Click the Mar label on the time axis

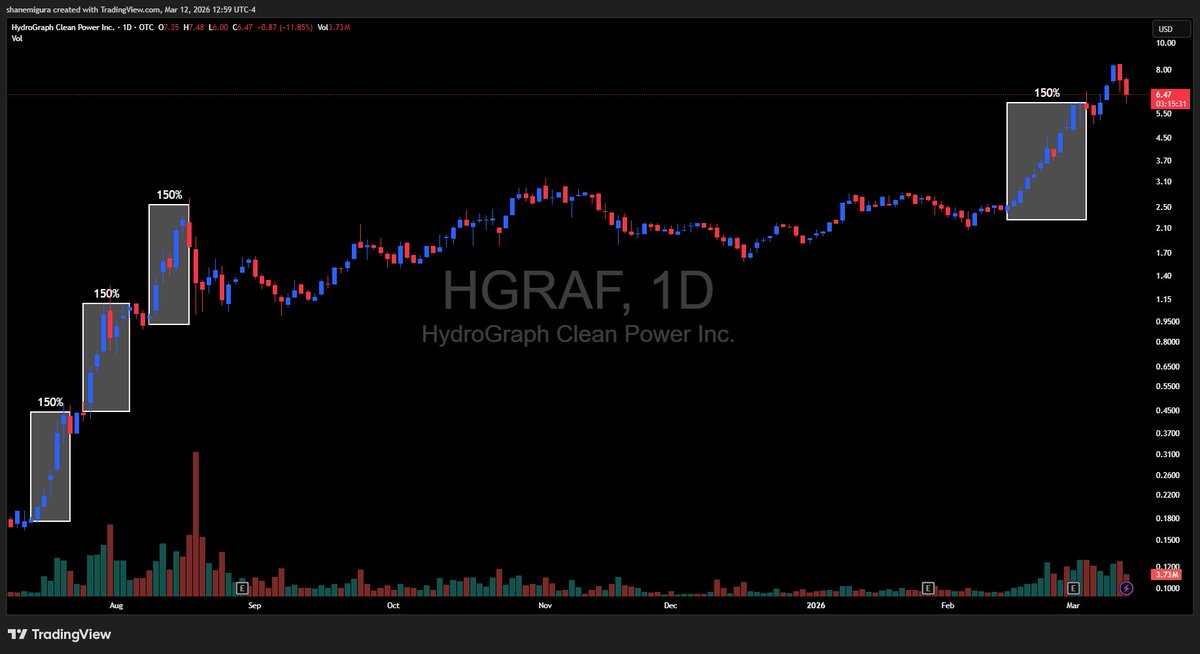click(x=1073, y=605)
